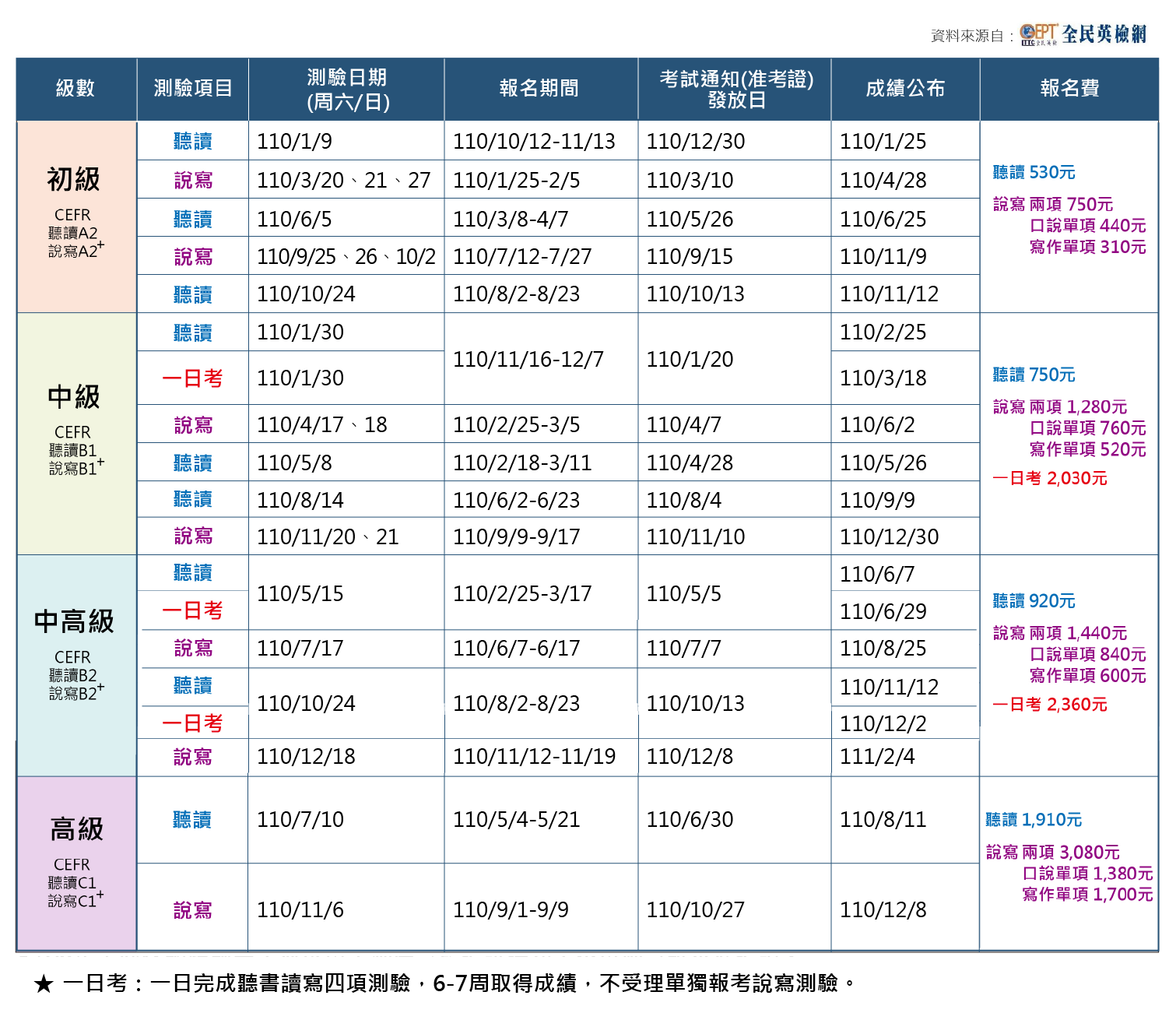
Task: Select the 初級 level cell
Action: tap(76, 217)
